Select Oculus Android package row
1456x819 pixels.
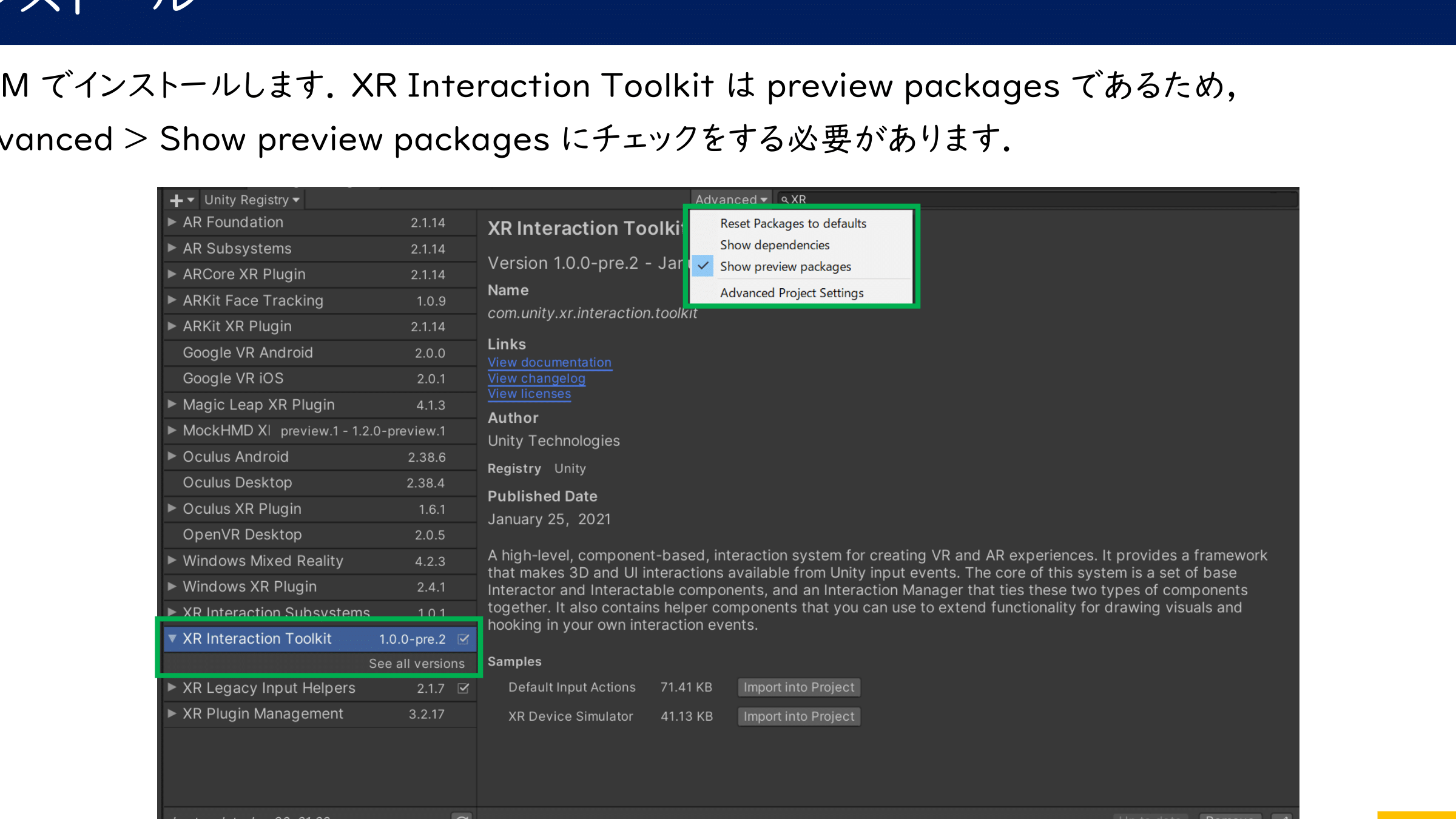click(x=320, y=457)
